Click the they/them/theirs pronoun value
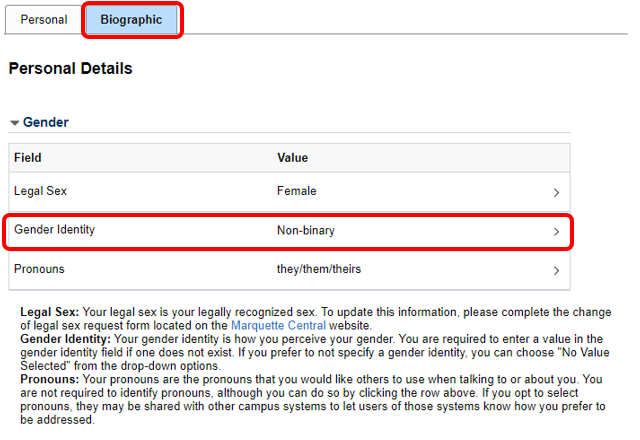This screenshot has width=640, height=440. [323, 269]
